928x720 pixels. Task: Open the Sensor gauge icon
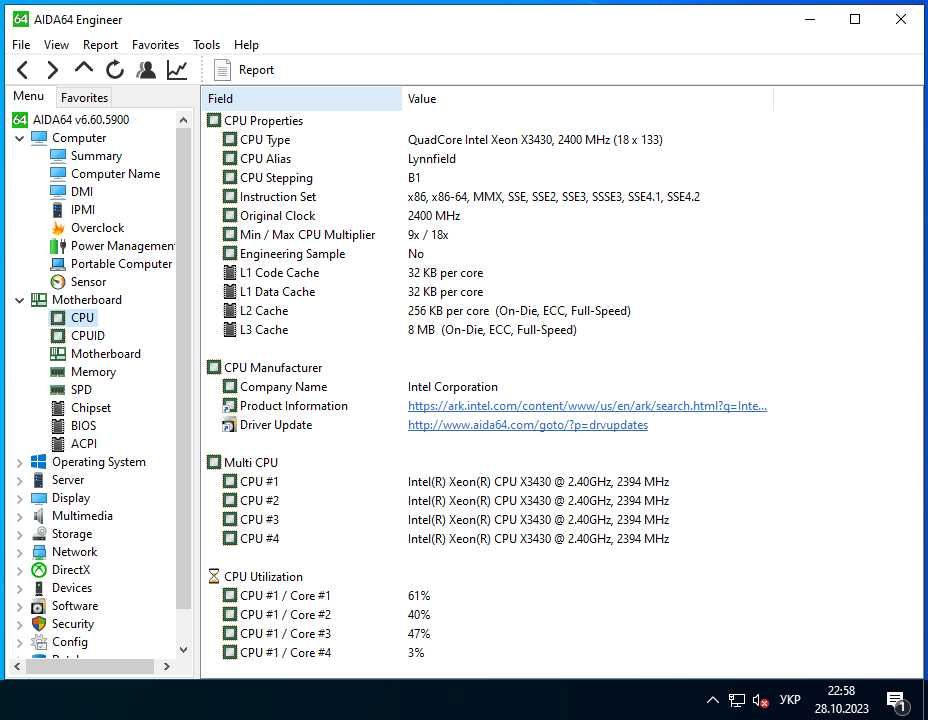pos(58,282)
